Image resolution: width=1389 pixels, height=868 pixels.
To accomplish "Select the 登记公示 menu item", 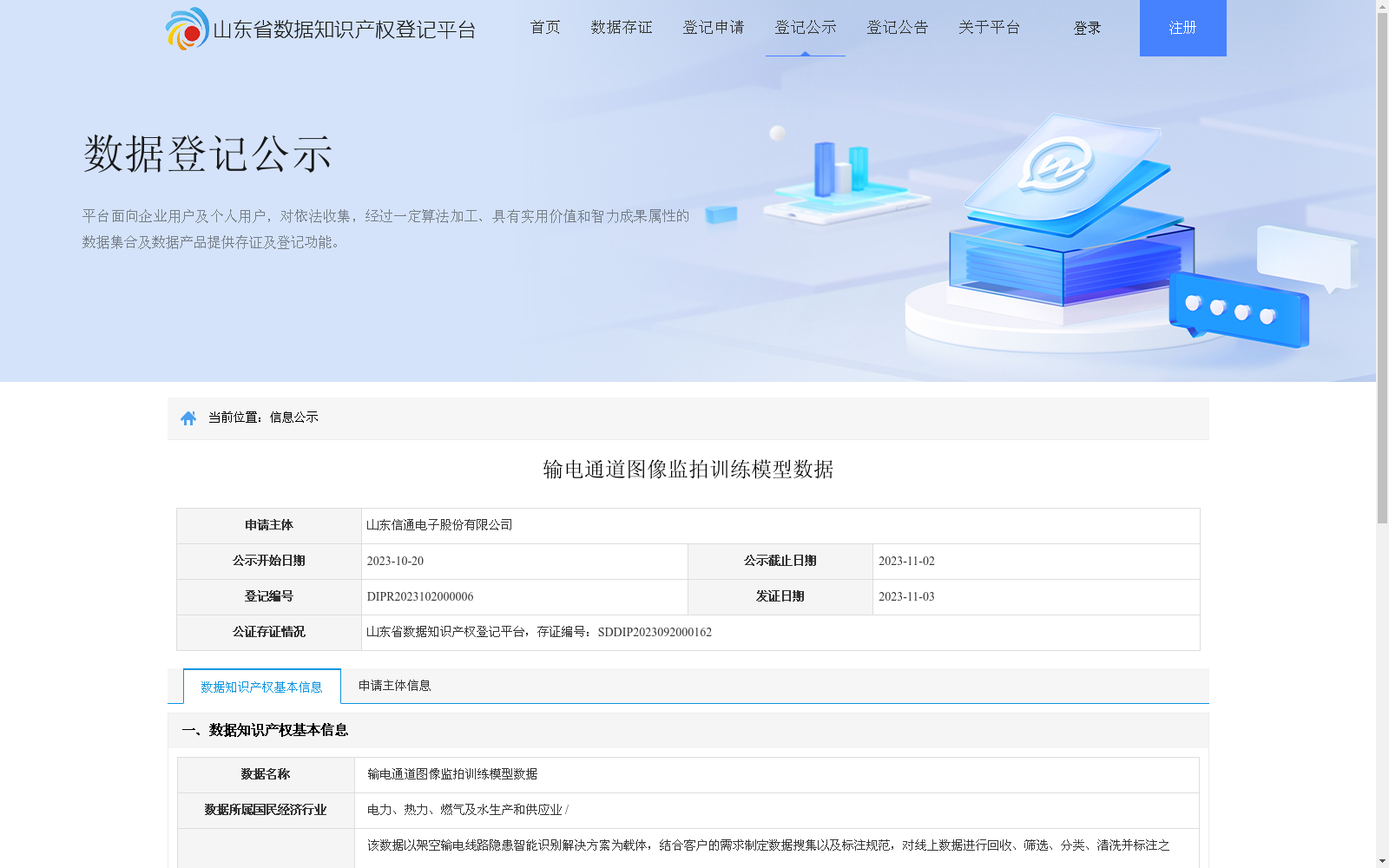I will (806, 28).
